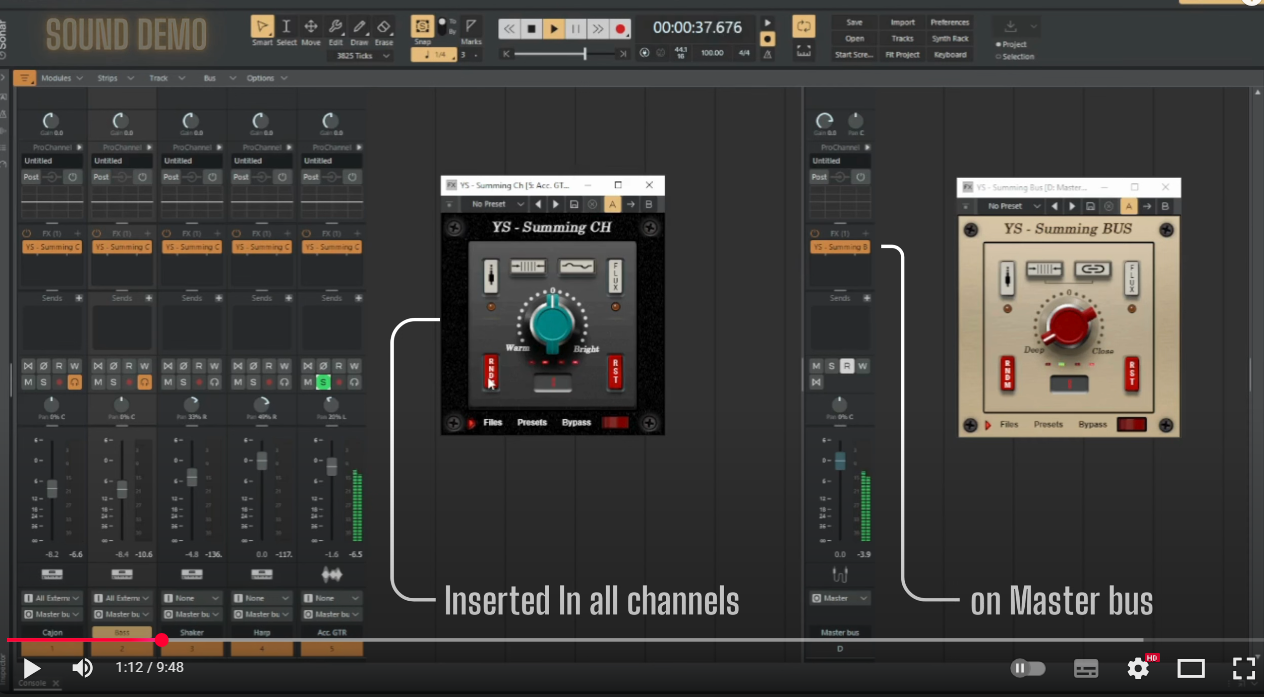Arm transport record button
Viewport: 1264px width, 697px height.
[621, 29]
